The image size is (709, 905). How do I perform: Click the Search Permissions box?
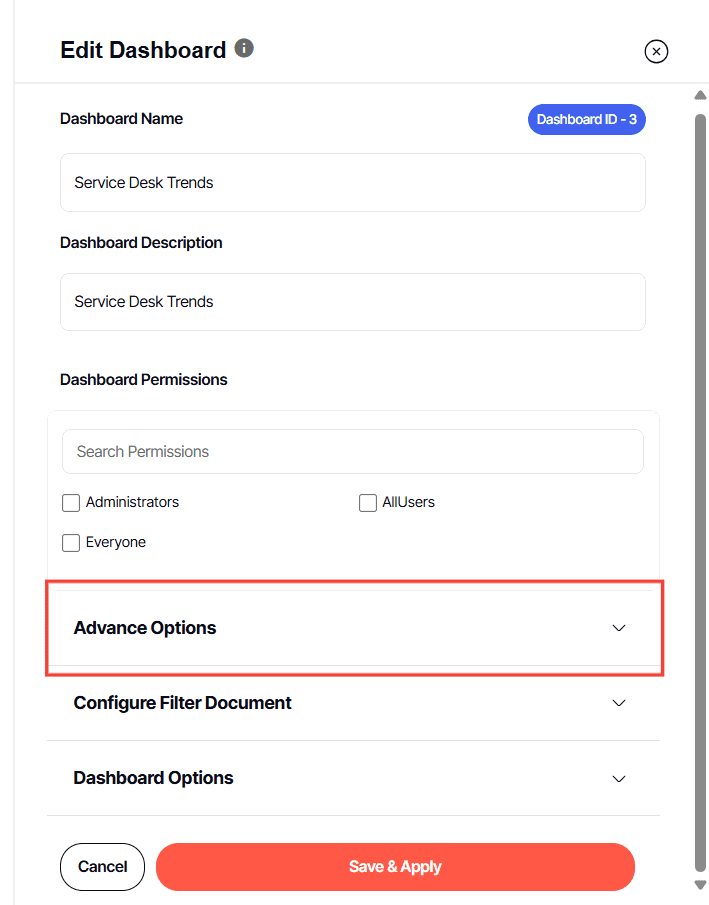tap(352, 452)
